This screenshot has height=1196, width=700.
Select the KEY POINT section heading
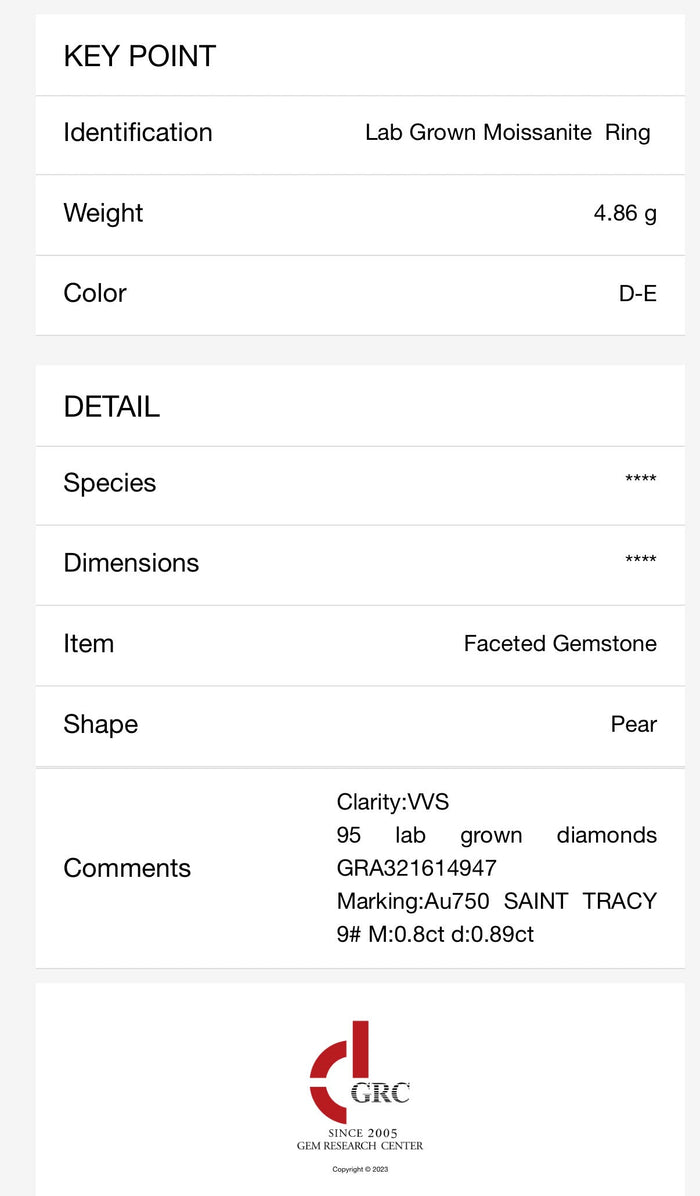tap(139, 57)
